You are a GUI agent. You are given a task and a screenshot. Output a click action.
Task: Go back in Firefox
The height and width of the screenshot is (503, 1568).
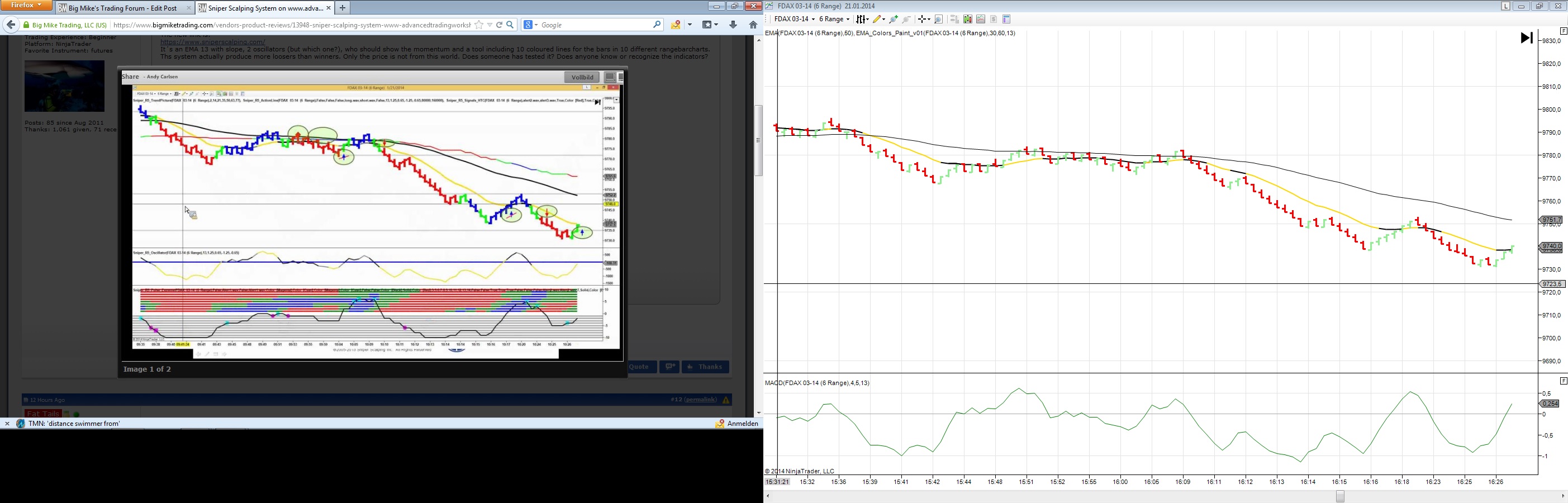(11, 25)
